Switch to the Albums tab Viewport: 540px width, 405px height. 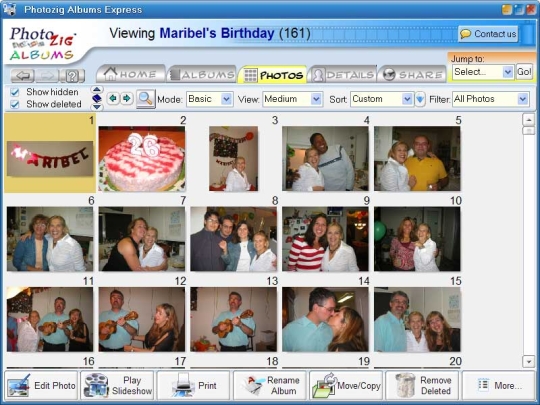[202, 74]
